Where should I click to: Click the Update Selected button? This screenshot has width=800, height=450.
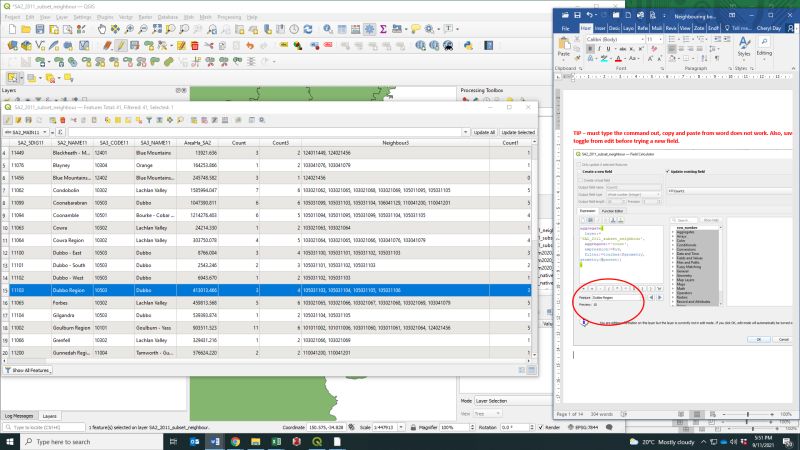pos(517,132)
